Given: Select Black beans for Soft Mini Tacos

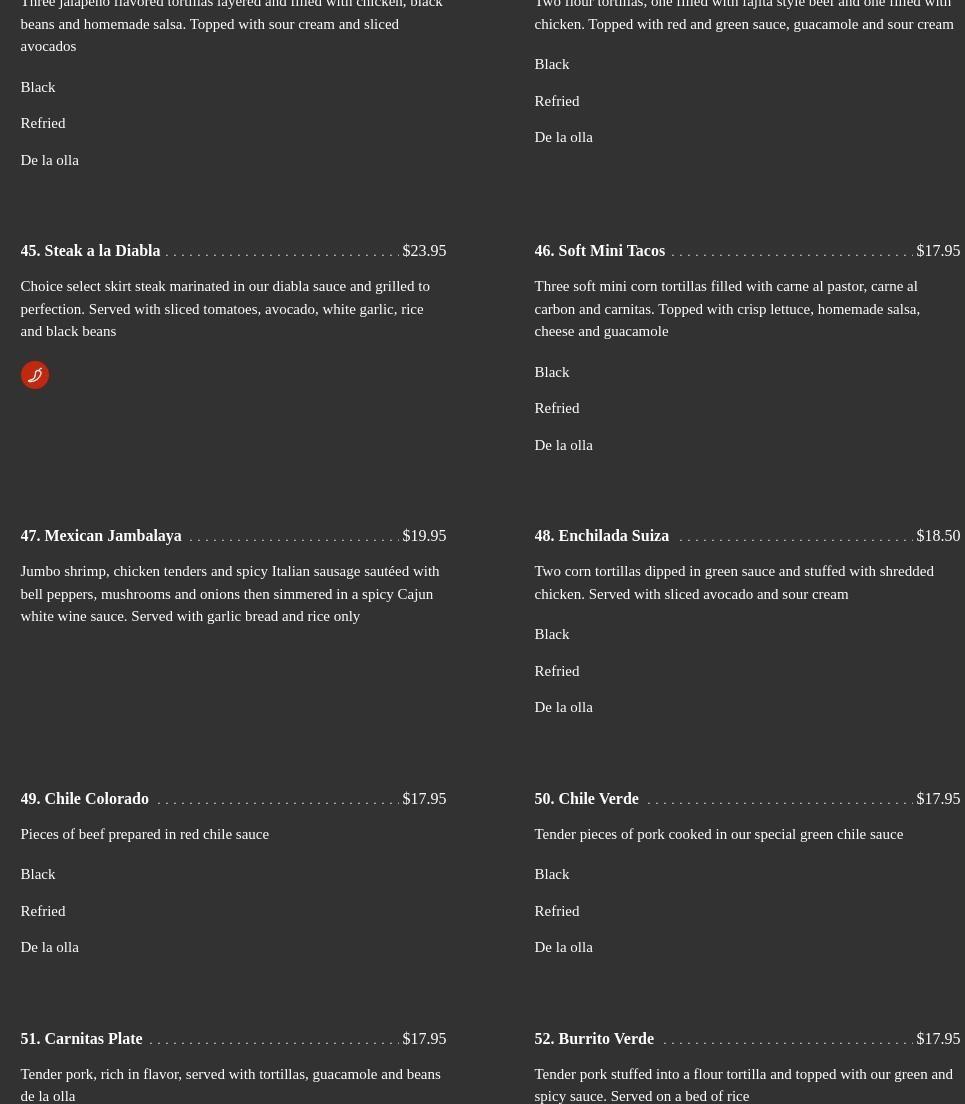Looking at the screenshot, I should click(552, 372).
